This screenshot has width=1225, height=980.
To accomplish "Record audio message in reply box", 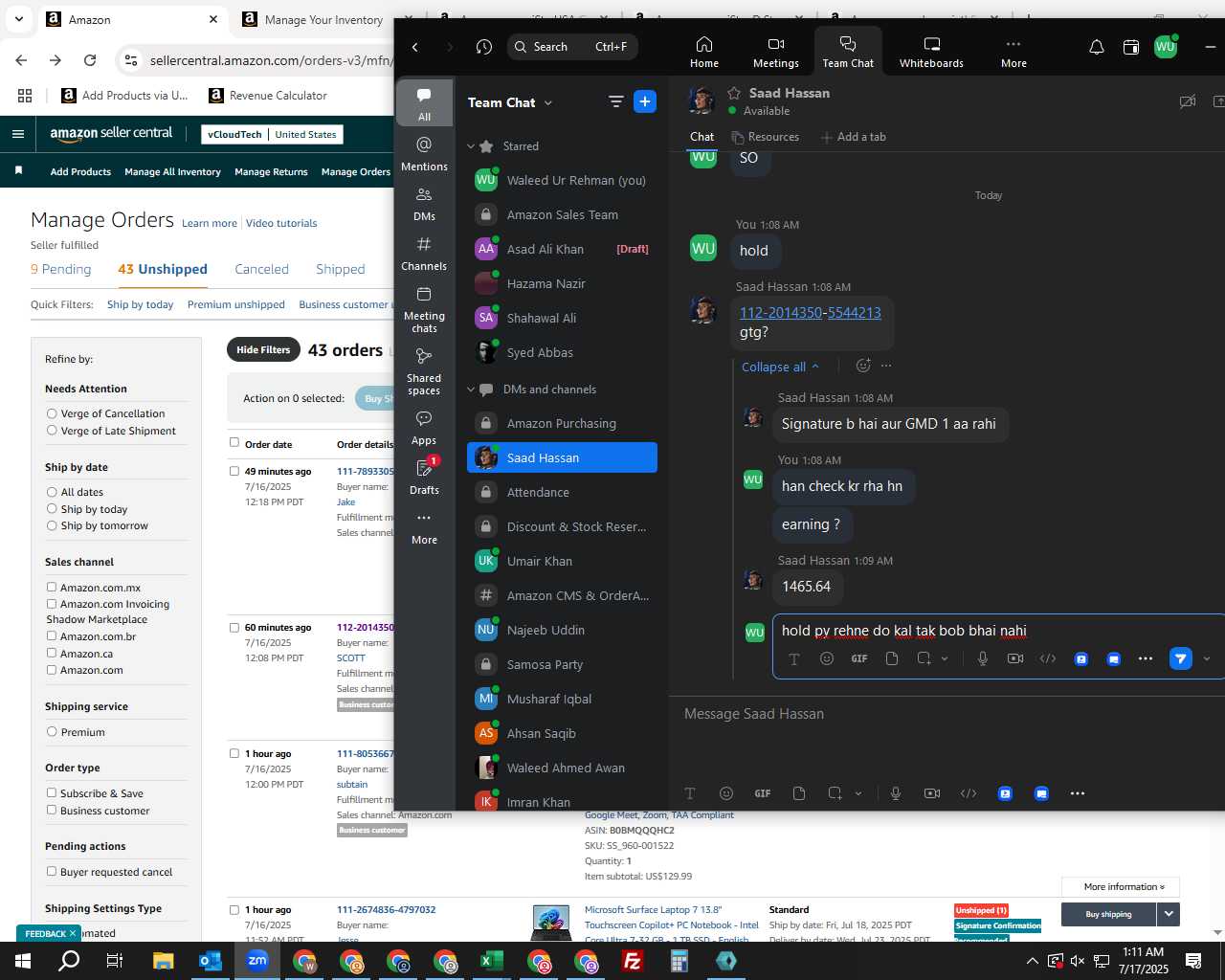I will click(x=983, y=658).
